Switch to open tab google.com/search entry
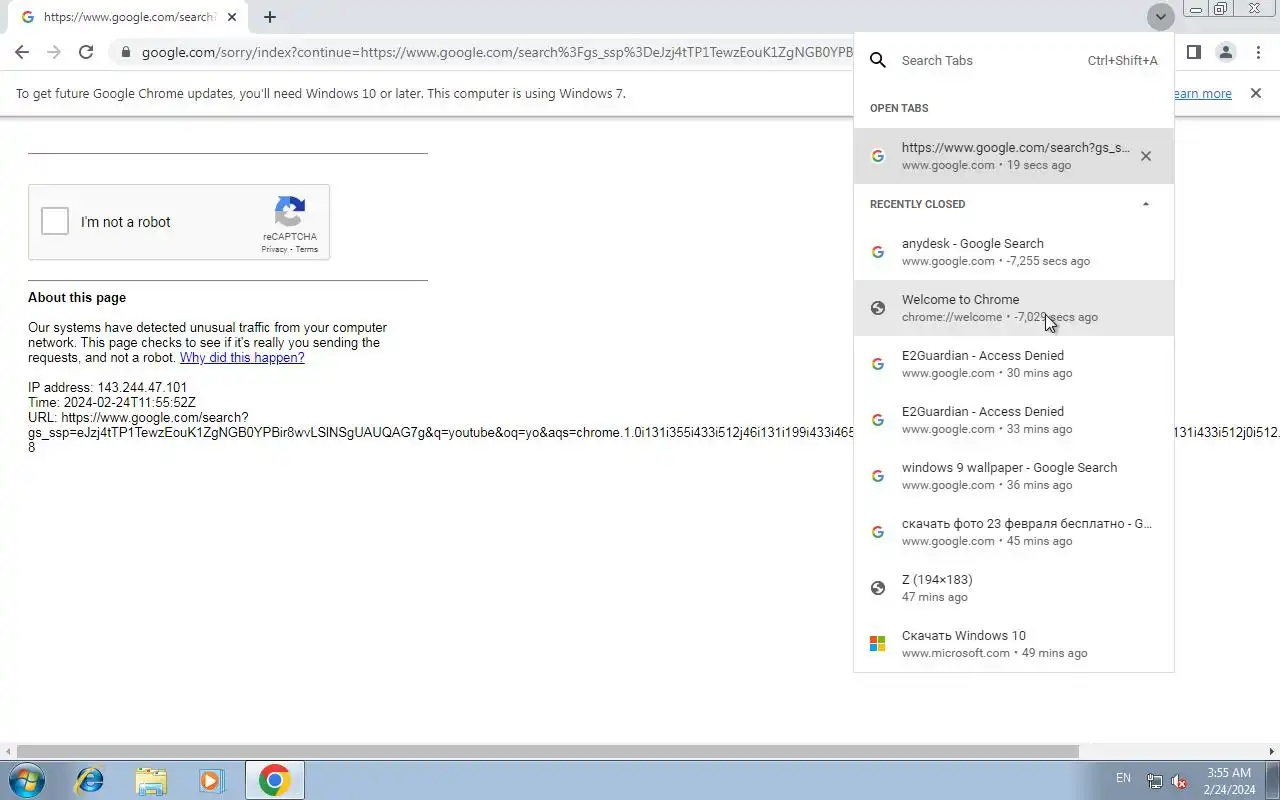Viewport: 1280px width, 800px height. point(1014,156)
